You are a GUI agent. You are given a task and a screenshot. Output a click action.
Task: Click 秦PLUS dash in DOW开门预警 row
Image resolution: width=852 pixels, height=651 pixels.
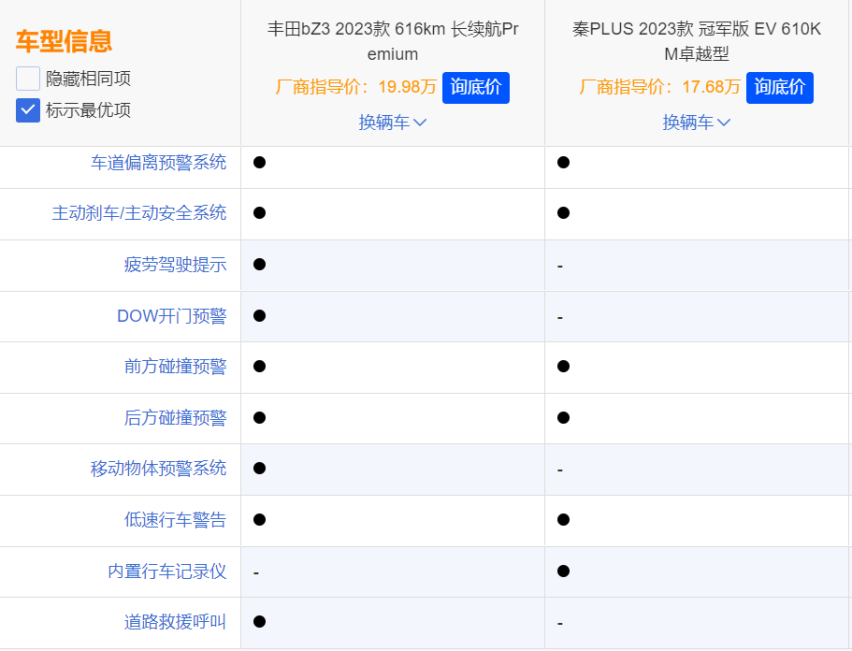(560, 317)
